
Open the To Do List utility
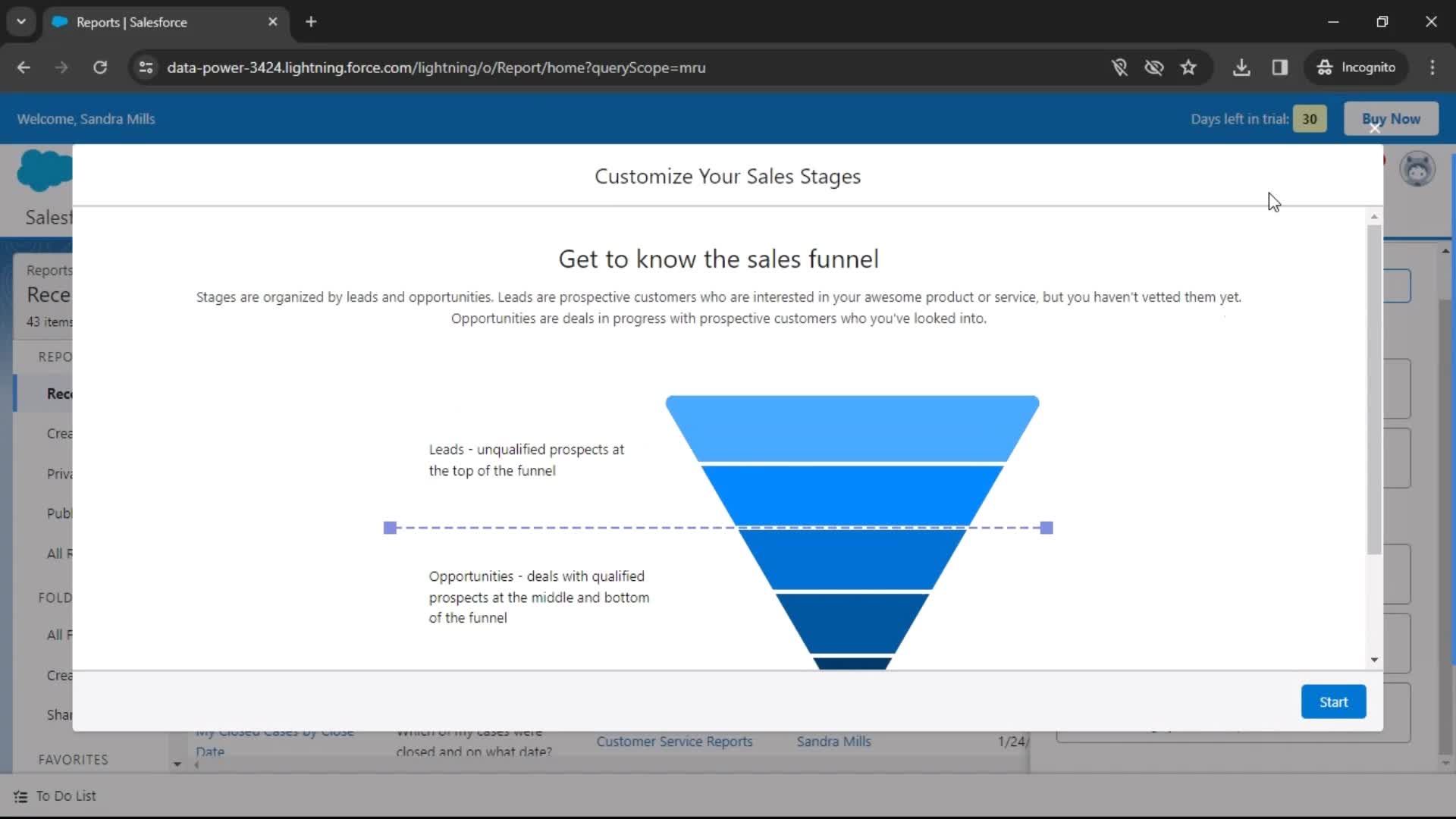[55, 795]
